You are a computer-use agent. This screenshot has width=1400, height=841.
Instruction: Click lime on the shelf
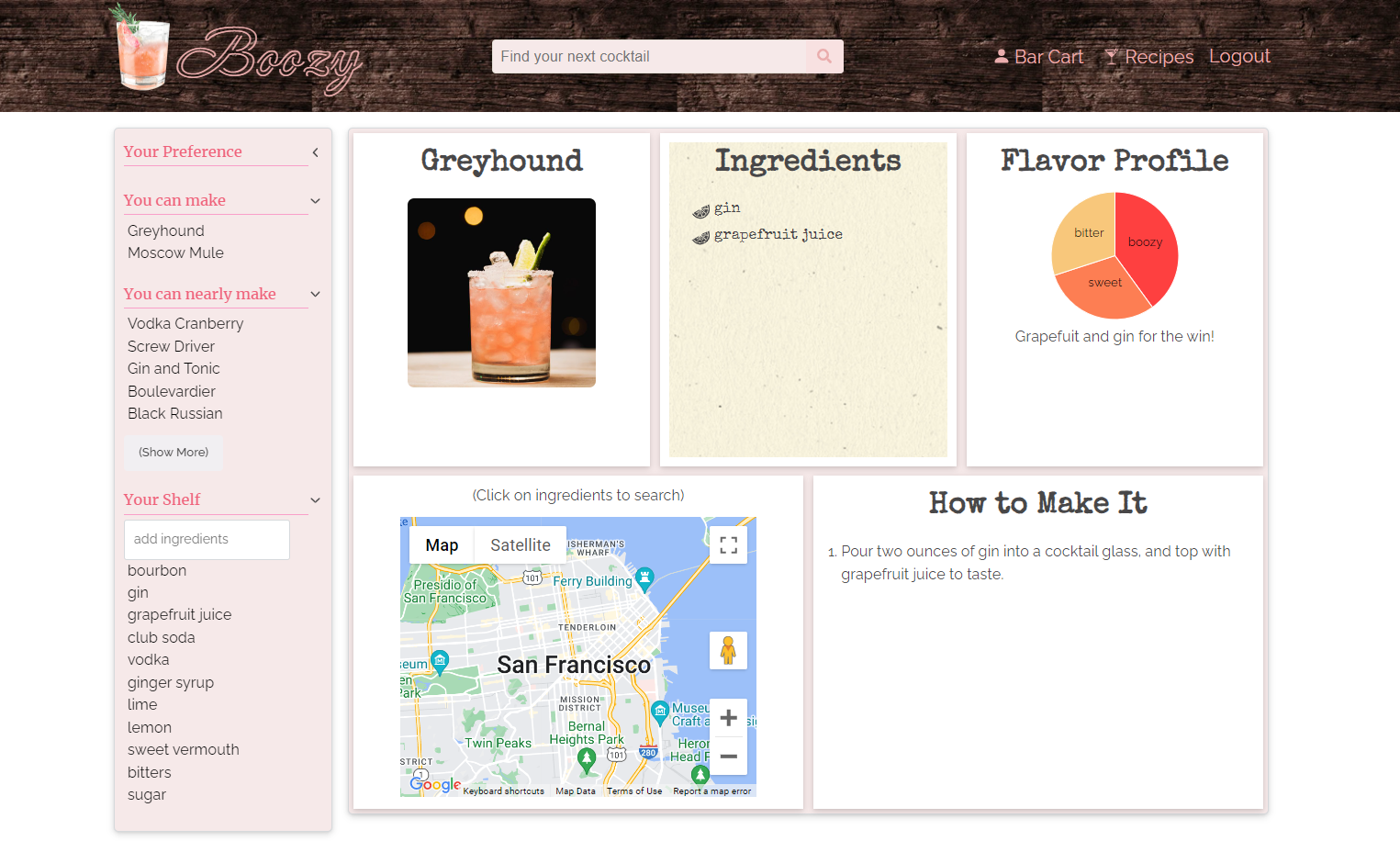tap(142, 705)
